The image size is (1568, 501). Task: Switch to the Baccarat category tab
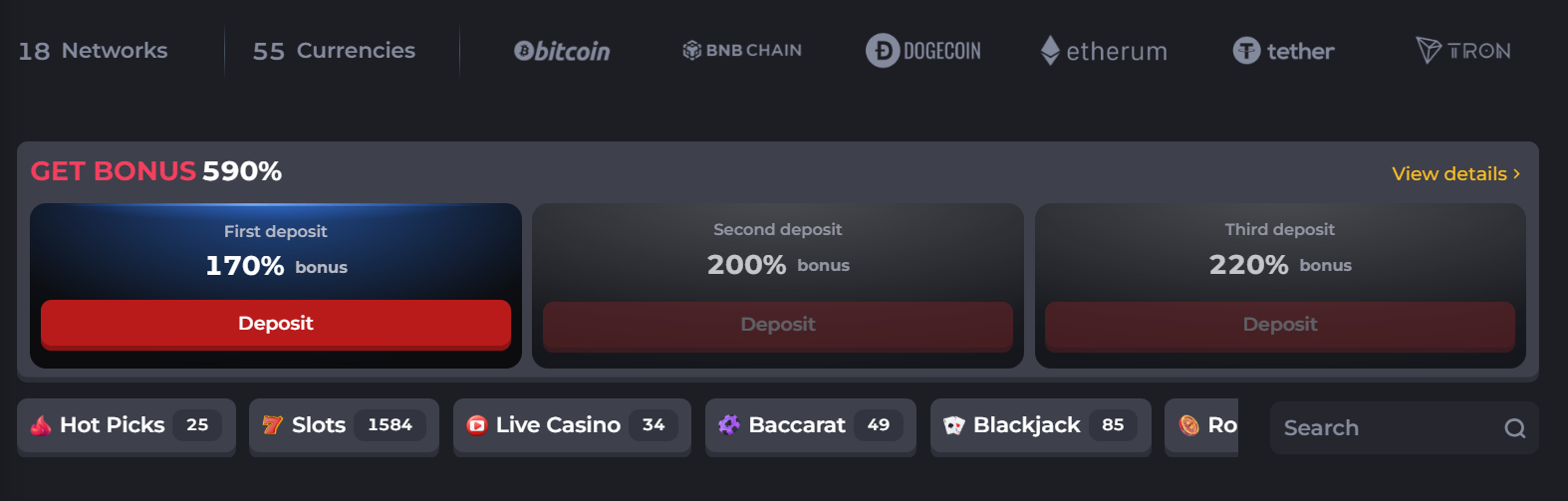[811, 426]
